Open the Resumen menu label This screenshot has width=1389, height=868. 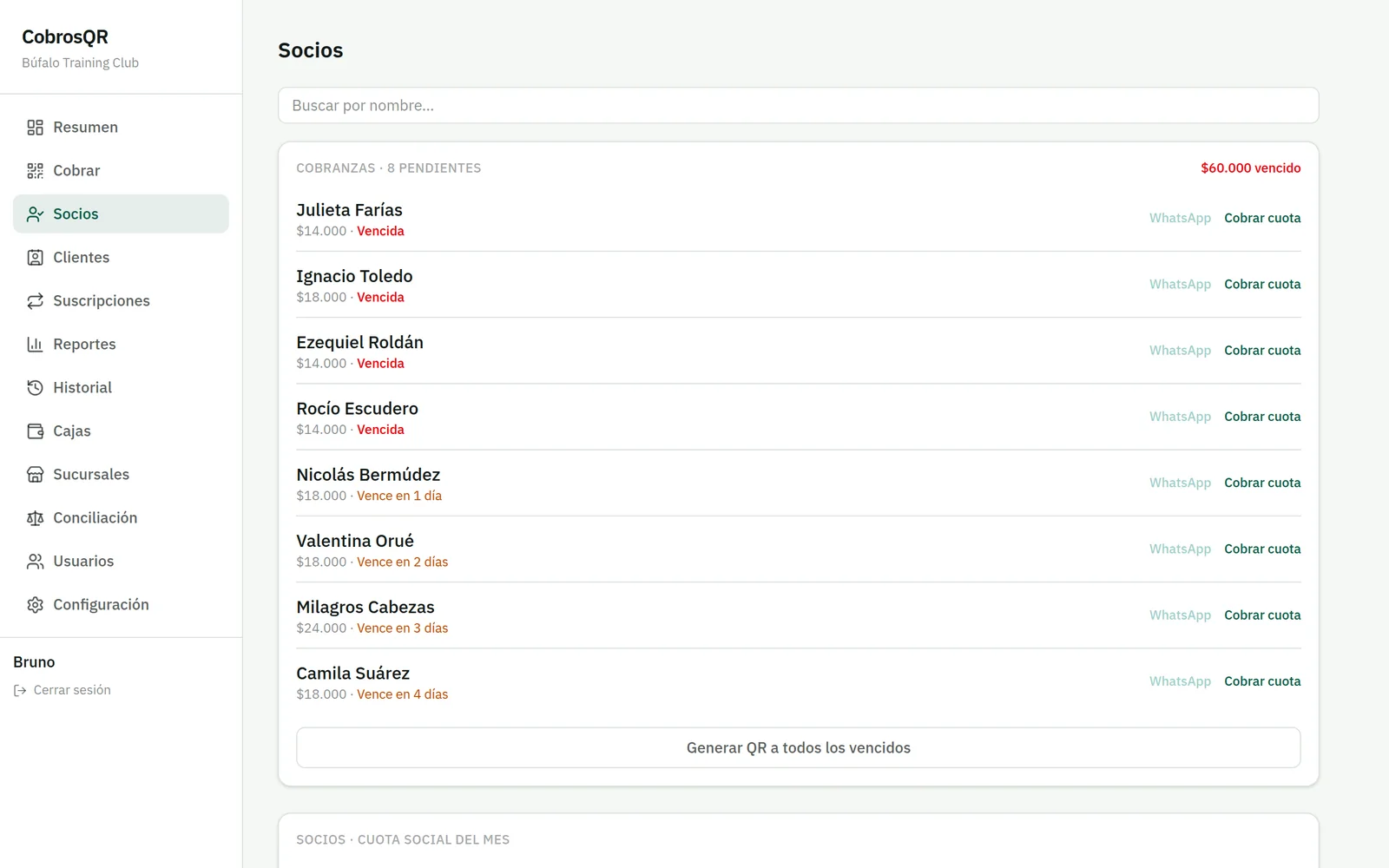coord(85,128)
